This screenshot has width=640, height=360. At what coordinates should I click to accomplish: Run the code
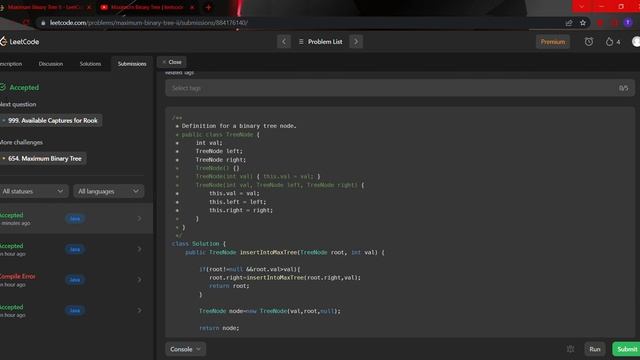point(595,349)
